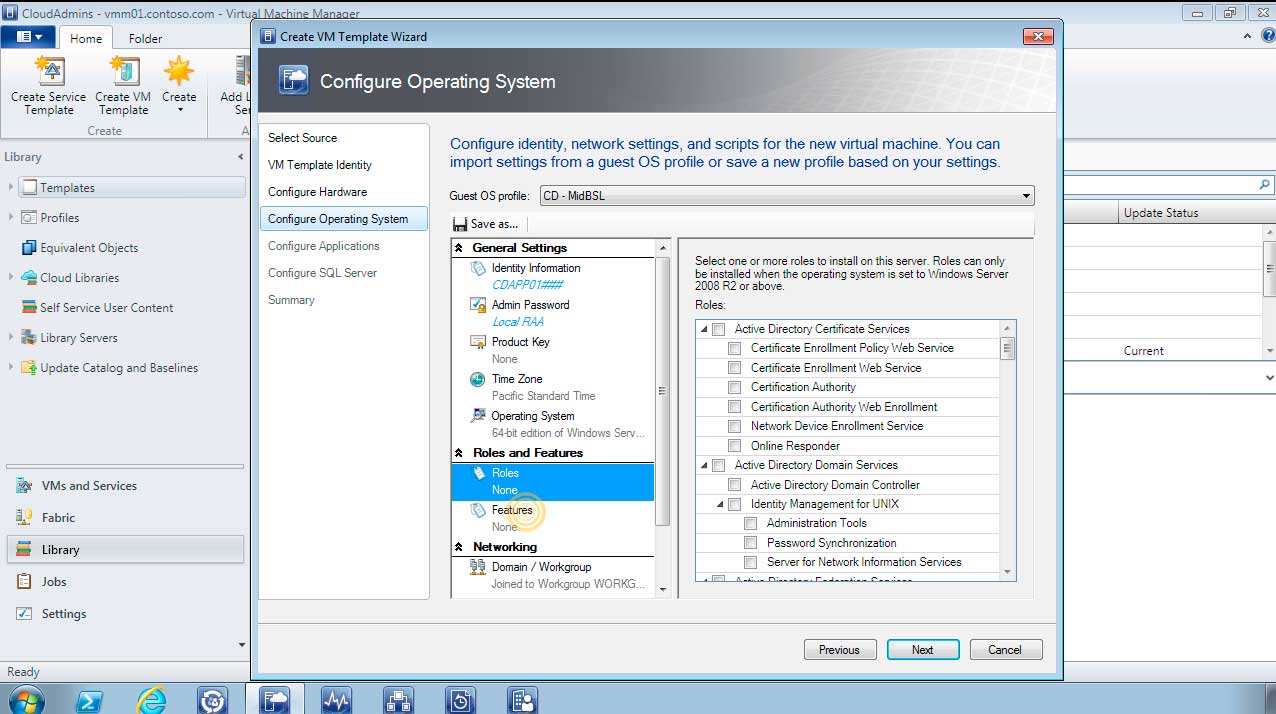Collapse Active Directory Domain Services tree node
The image size is (1276, 714).
point(704,465)
